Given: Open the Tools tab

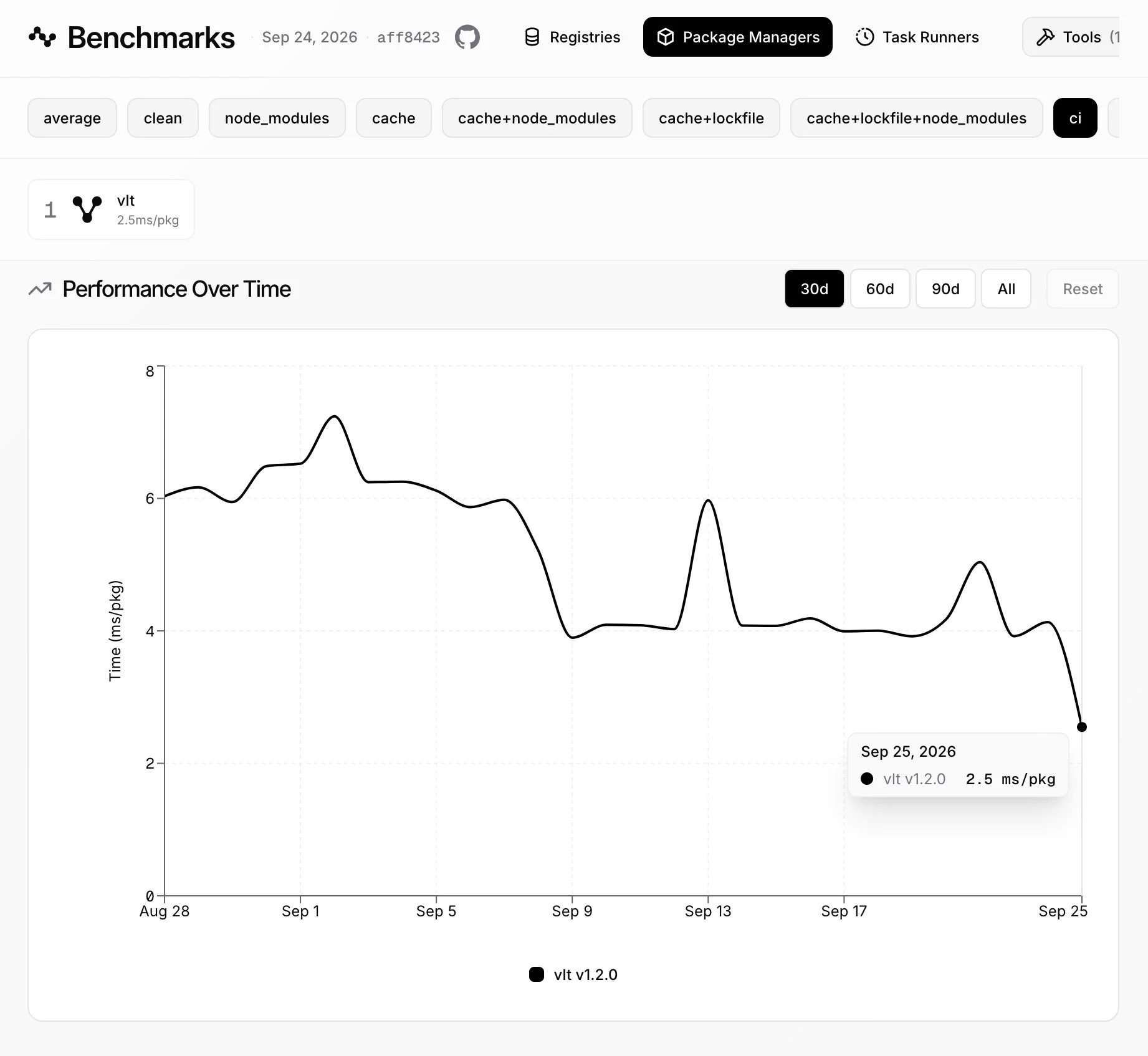Looking at the screenshot, I should coord(1071,37).
